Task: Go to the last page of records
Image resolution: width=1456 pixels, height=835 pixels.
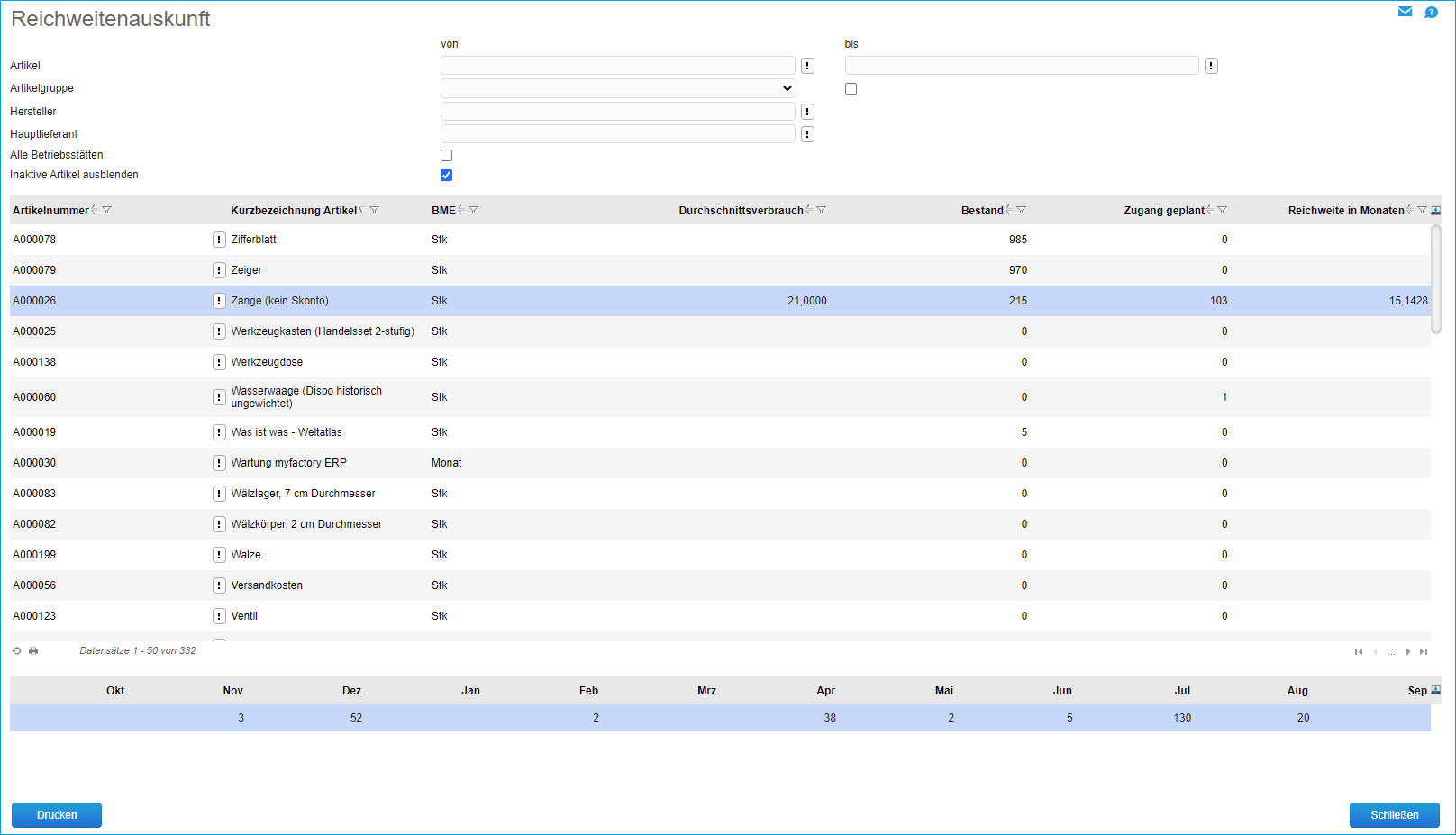Action: (1424, 652)
